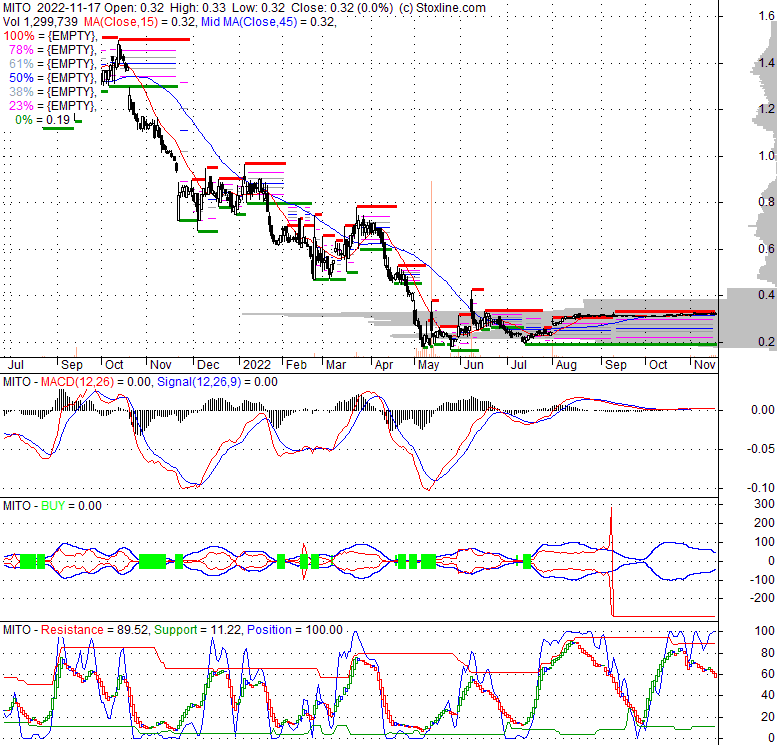Screen dimensions: 778x746
Task: Click the 0.2 price axis value
Action: coord(766,341)
